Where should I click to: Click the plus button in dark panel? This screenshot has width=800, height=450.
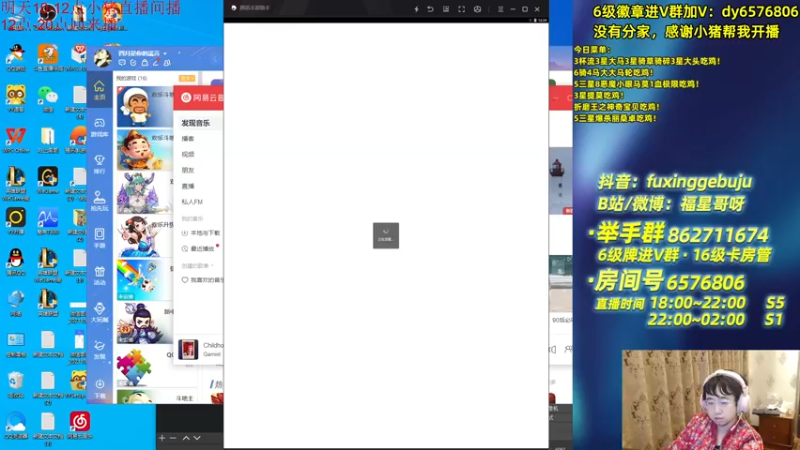click(x=162, y=438)
